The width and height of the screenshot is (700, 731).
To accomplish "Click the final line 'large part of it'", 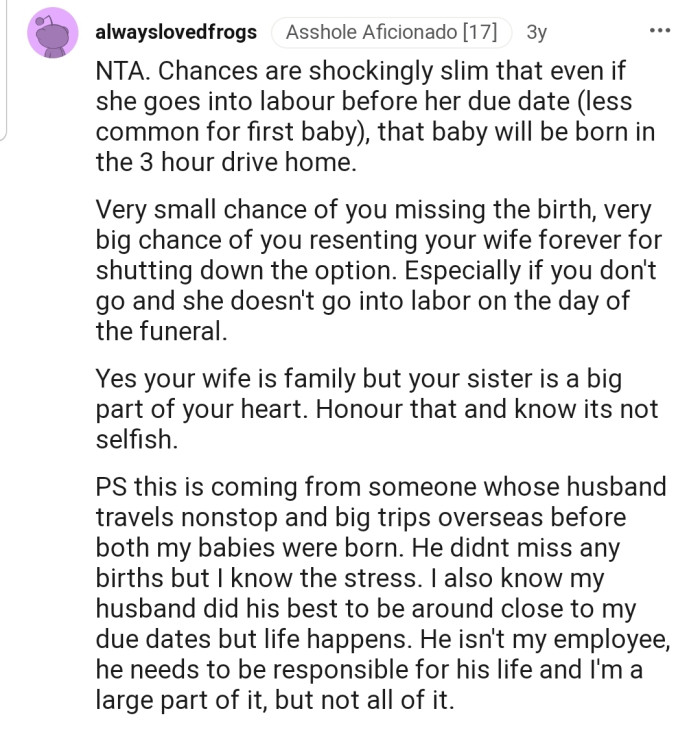I will [x=275, y=700].
